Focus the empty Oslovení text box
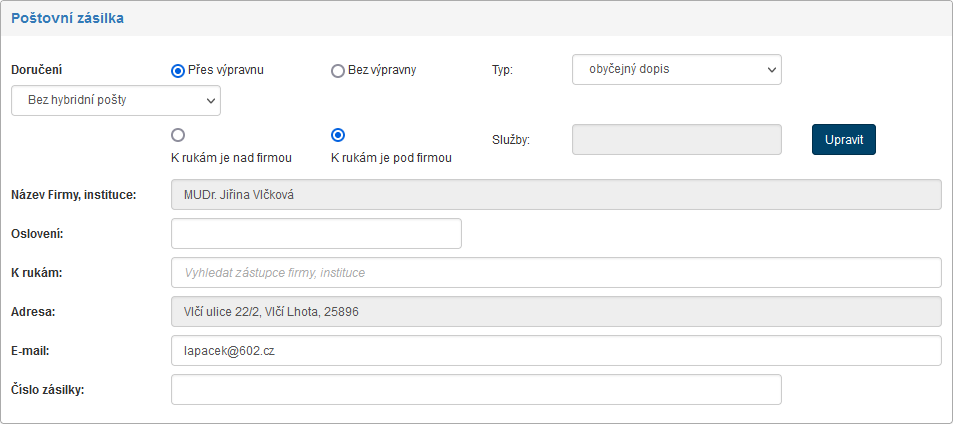Image resolution: width=953 pixels, height=424 pixels. coord(316,233)
